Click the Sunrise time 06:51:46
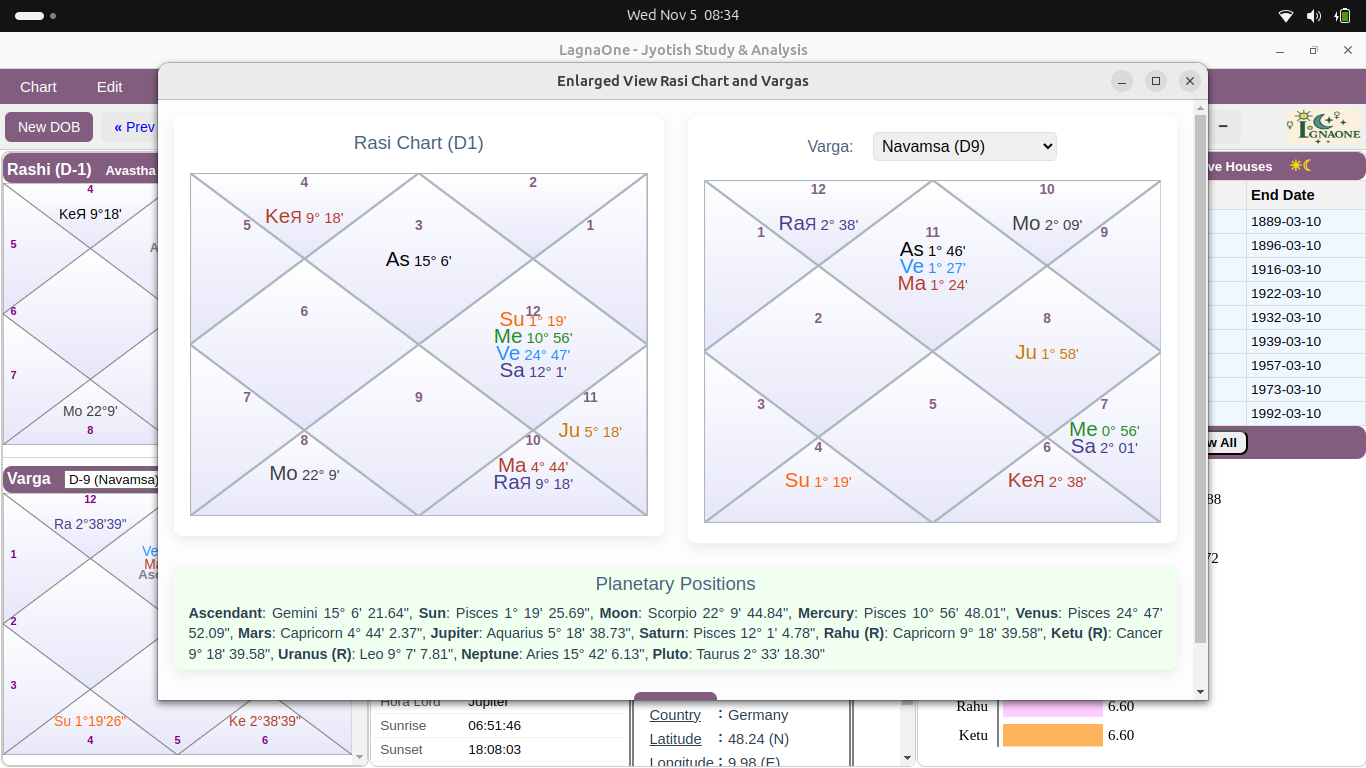1366x768 pixels. coord(494,725)
